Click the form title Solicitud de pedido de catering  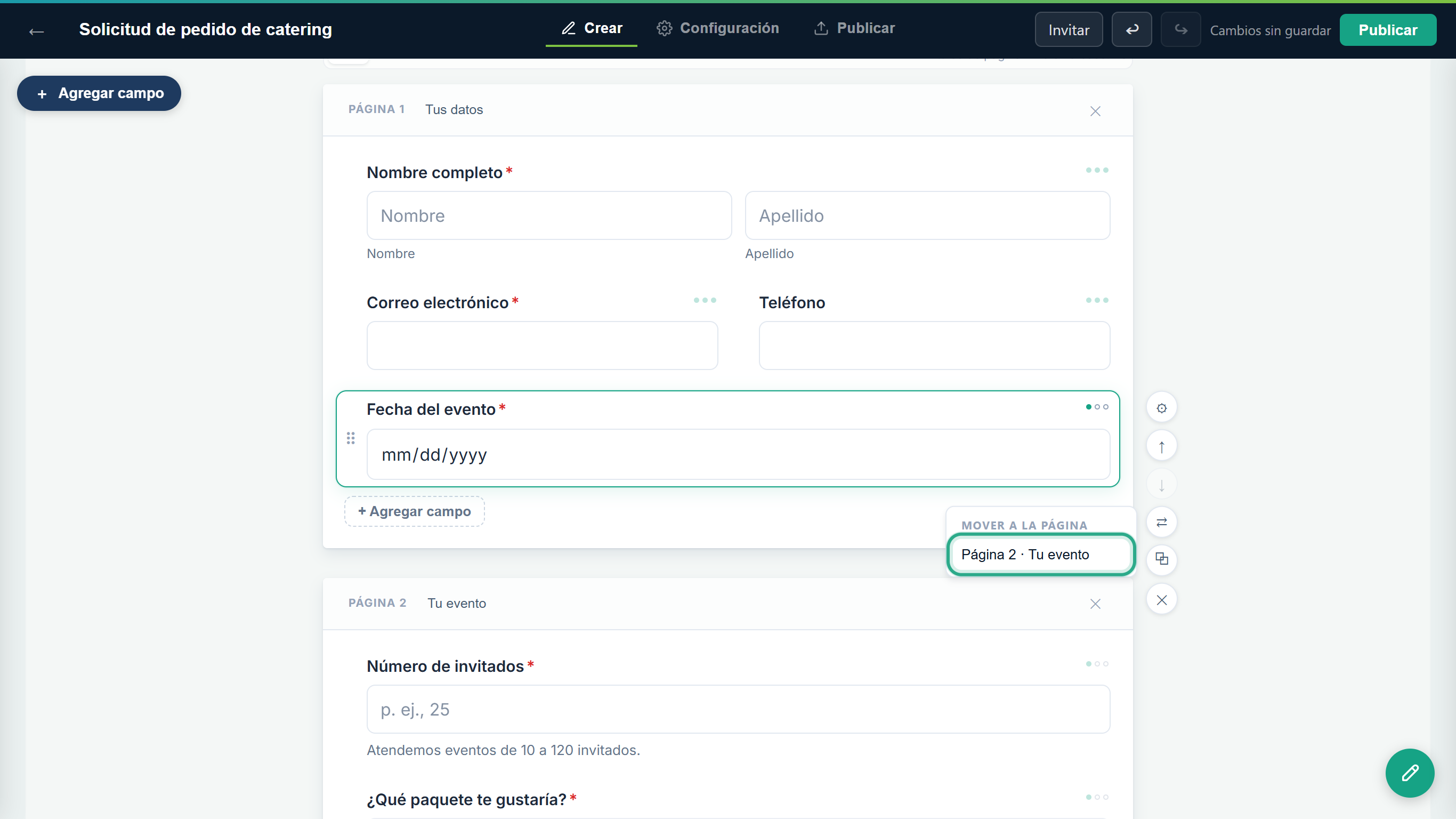[x=205, y=29]
